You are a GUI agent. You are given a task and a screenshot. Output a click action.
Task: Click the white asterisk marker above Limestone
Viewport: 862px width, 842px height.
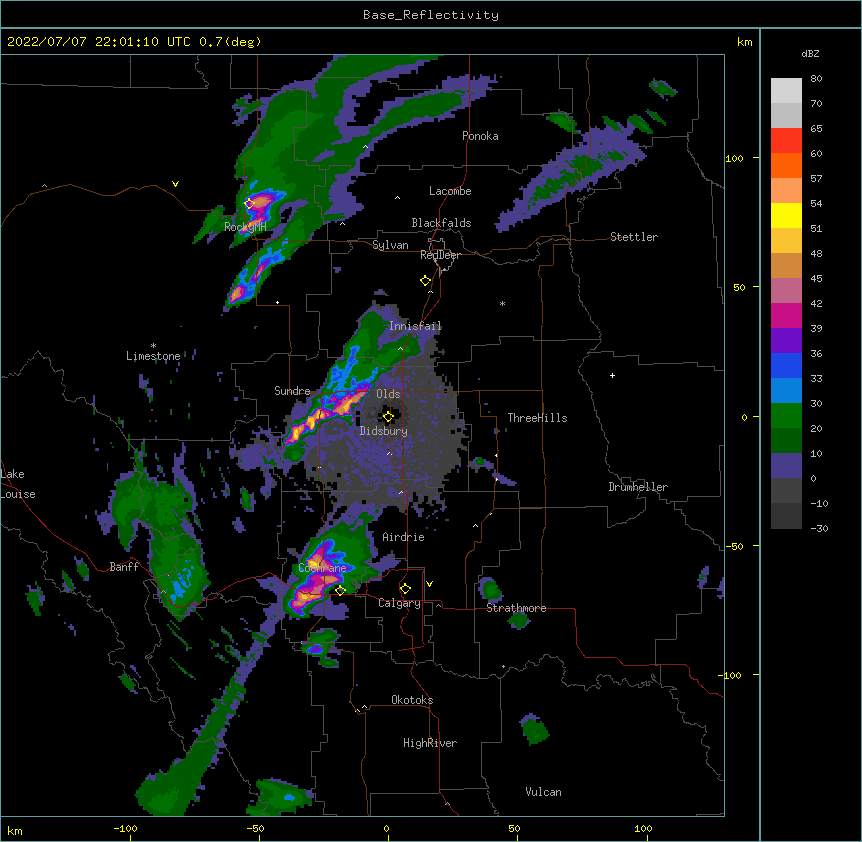click(153, 346)
